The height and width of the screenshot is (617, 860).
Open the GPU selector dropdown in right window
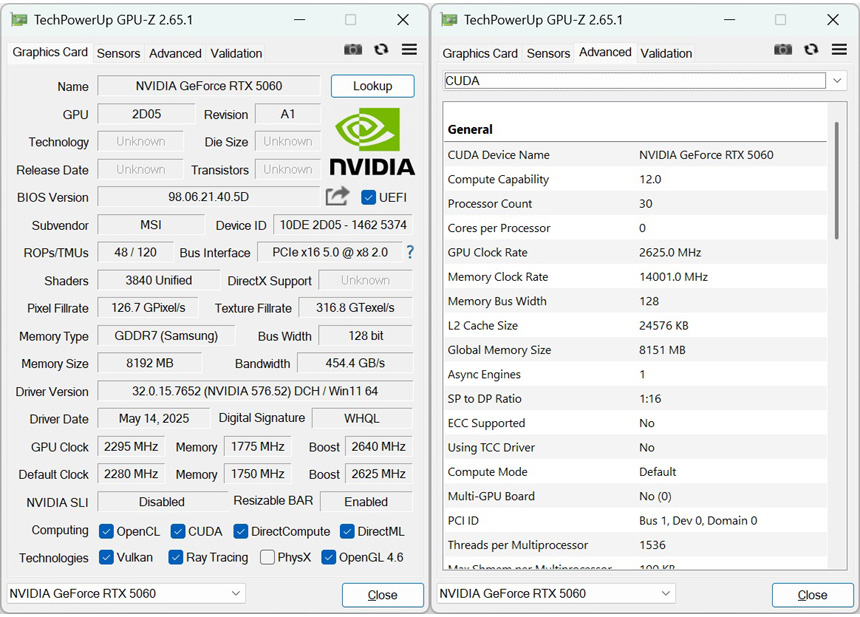tap(666, 594)
